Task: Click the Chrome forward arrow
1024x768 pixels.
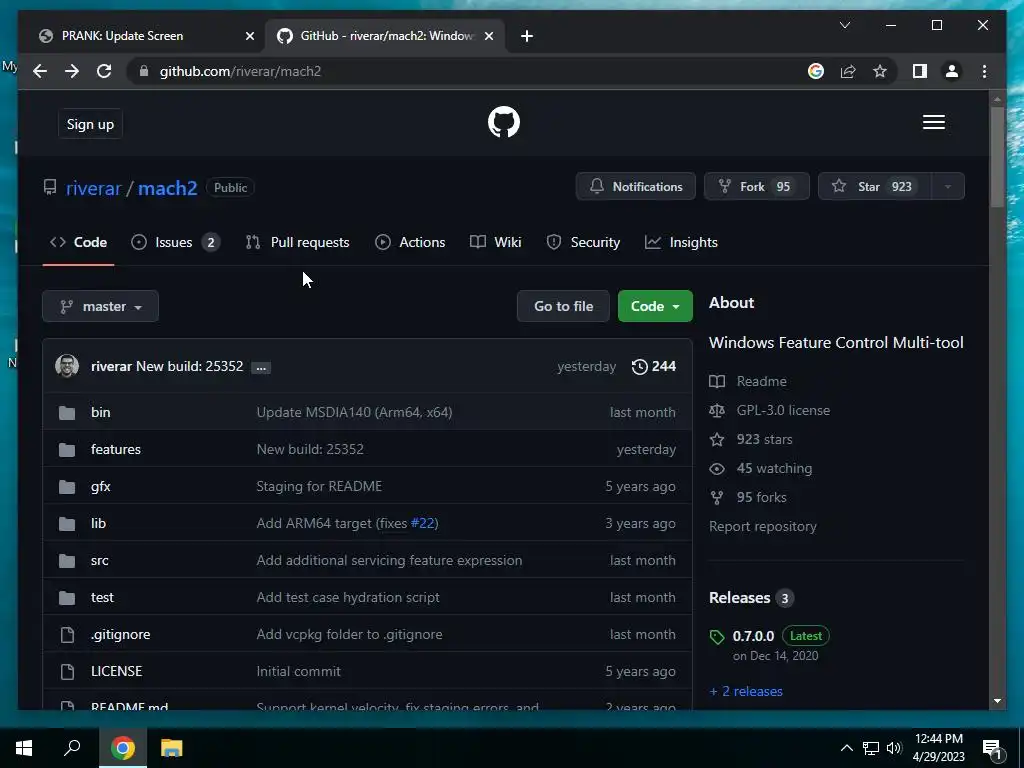Action: click(72, 71)
